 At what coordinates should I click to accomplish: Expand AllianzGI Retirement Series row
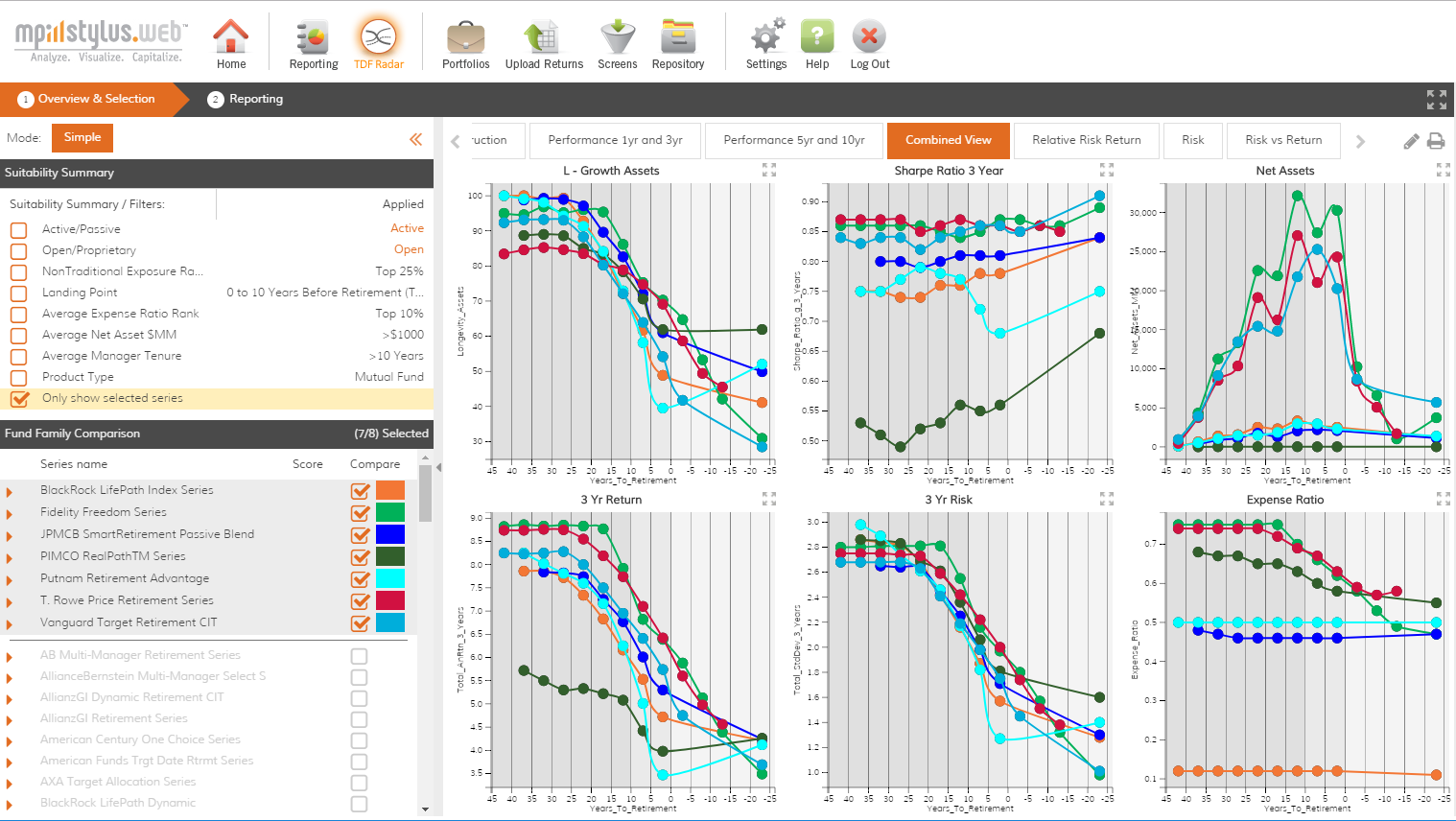pyautogui.click(x=10, y=720)
